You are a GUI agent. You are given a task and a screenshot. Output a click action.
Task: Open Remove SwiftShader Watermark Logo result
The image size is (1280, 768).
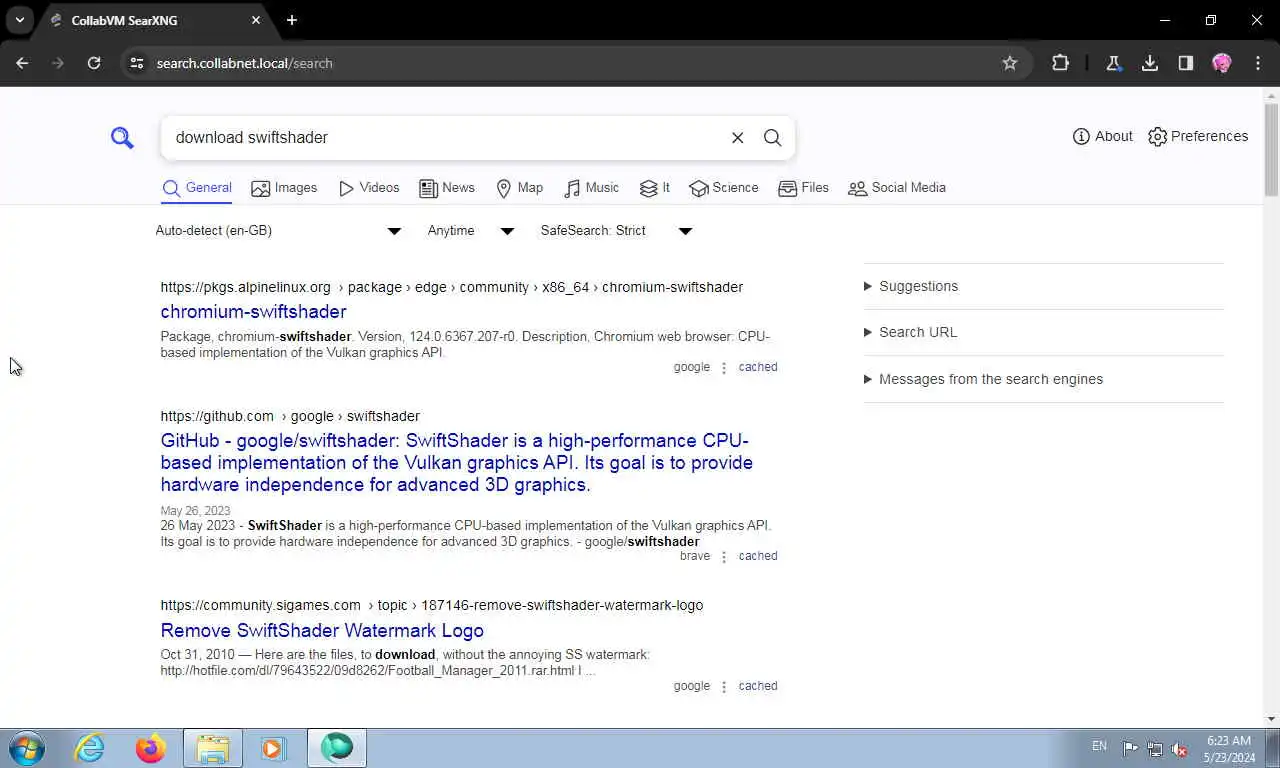322,631
